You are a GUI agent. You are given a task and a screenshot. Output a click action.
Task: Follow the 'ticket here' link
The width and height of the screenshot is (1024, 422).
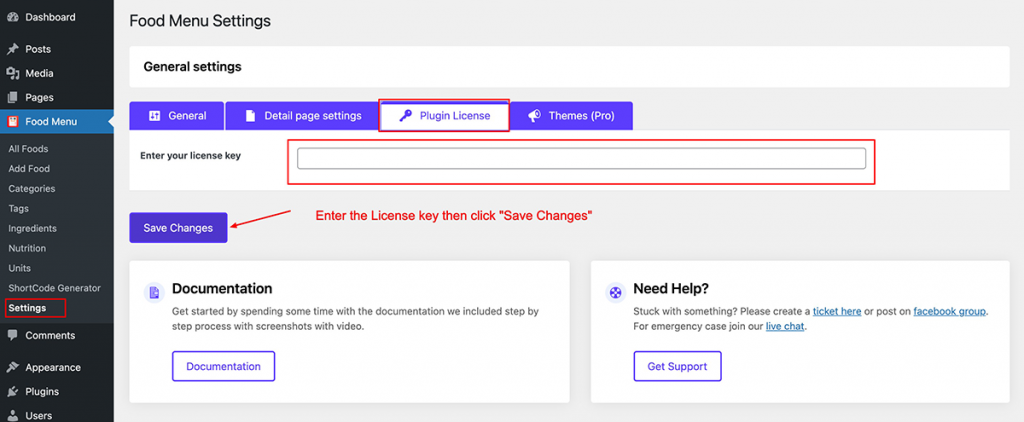pos(837,312)
